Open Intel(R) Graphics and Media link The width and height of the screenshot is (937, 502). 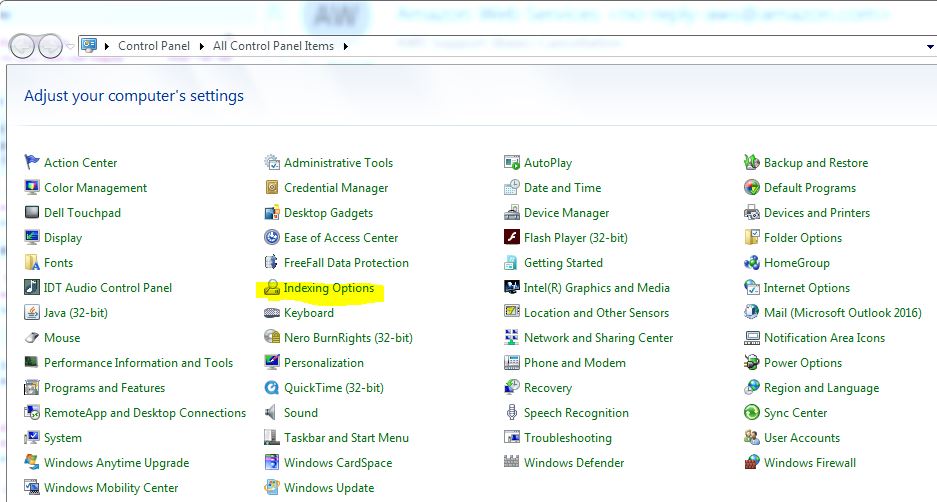pos(596,288)
